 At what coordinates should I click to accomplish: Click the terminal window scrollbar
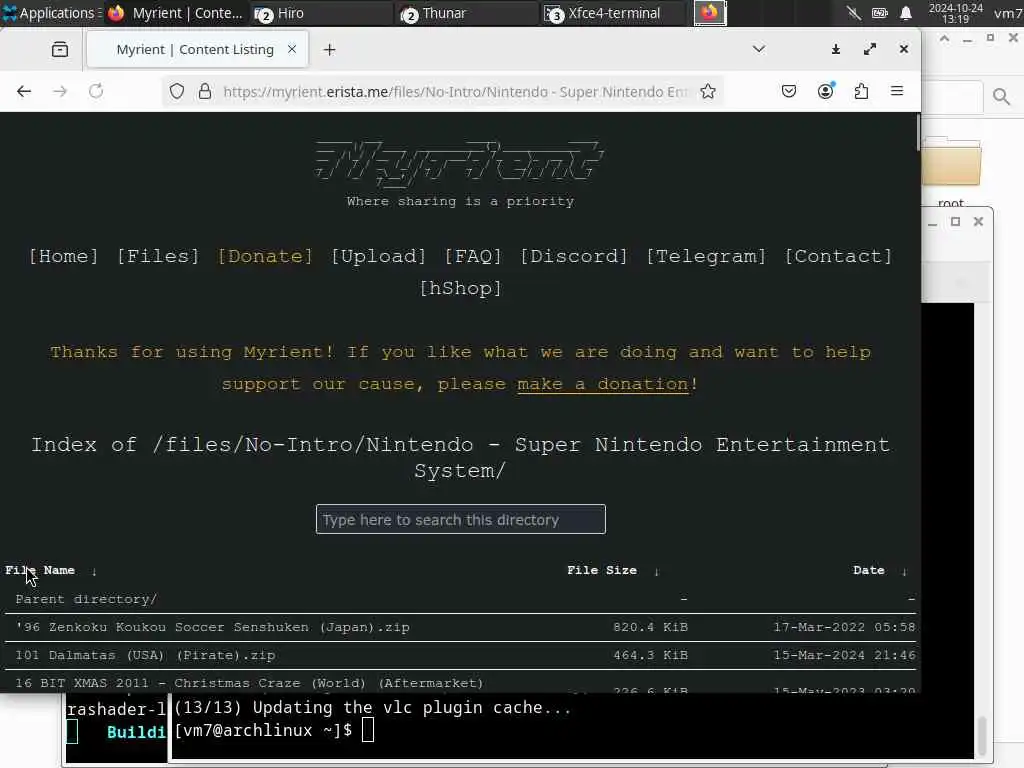click(982, 735)
